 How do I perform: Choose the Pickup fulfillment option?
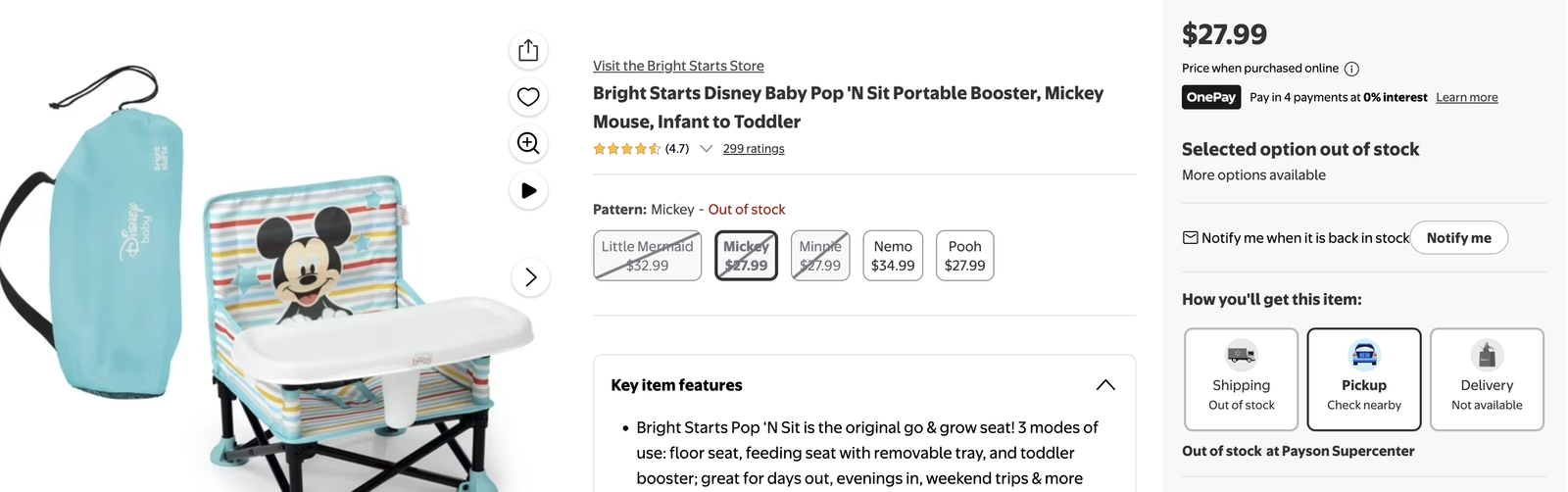[1364, 379]
